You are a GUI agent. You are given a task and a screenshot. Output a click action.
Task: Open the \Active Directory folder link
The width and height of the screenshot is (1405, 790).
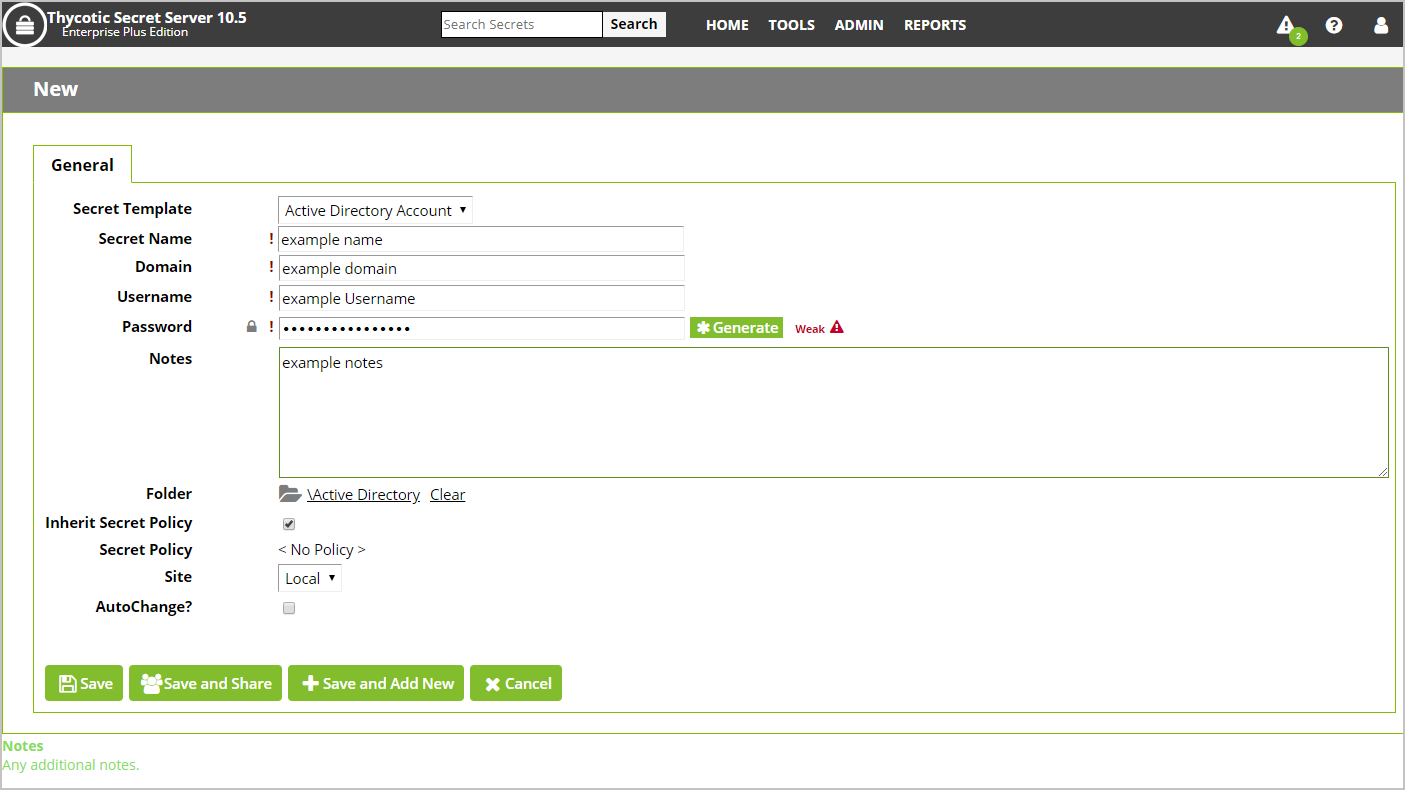364,495
